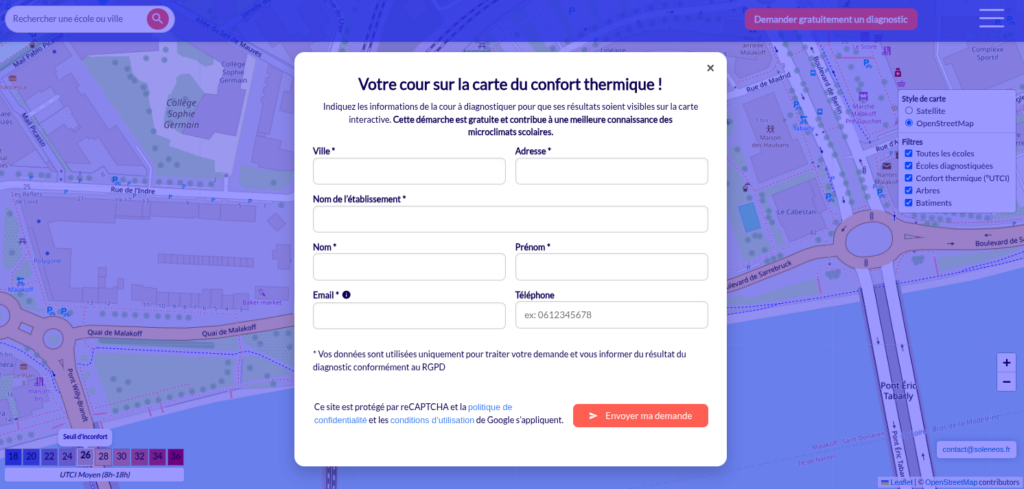Image resolution: width=1024 pixels, height=489 pixels.
Task: Disable the Batiments filter
Action: 908,203
